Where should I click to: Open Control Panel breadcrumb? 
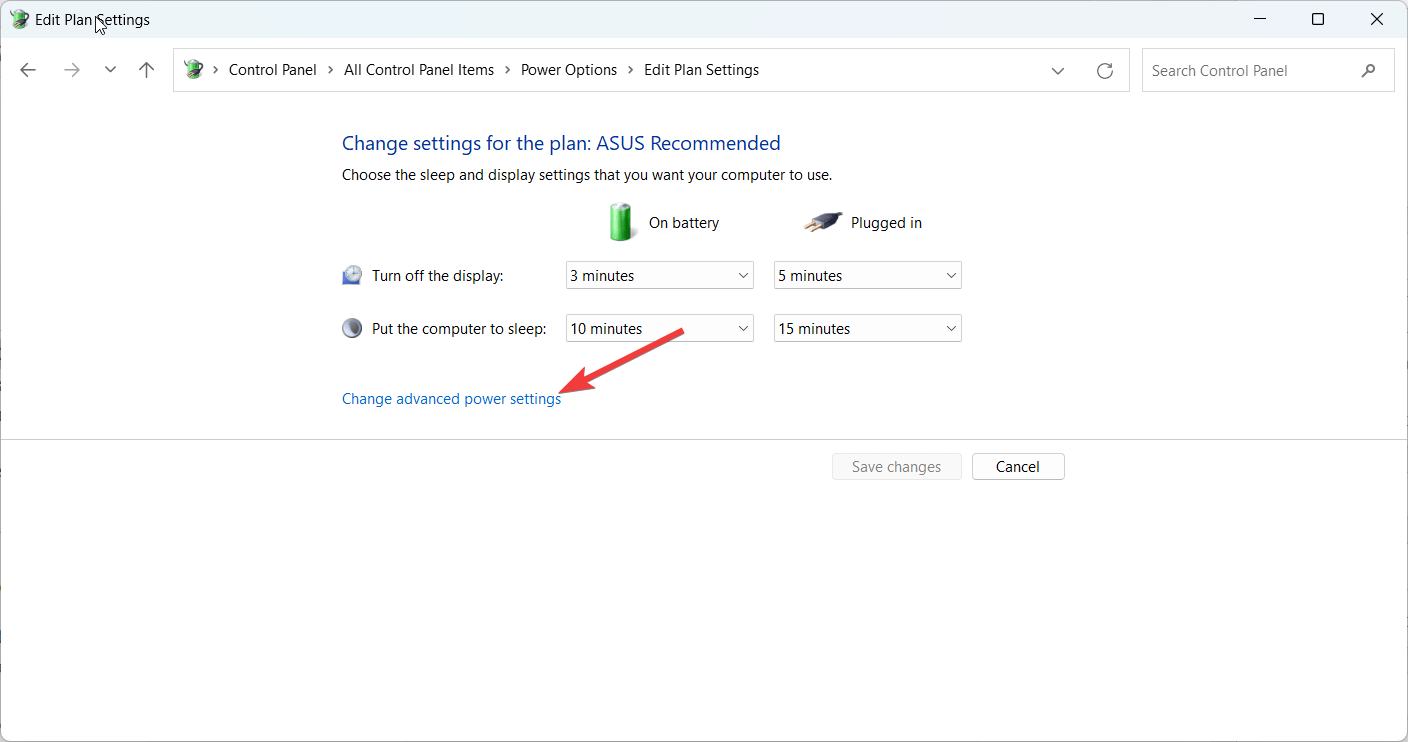coord(272,70)
